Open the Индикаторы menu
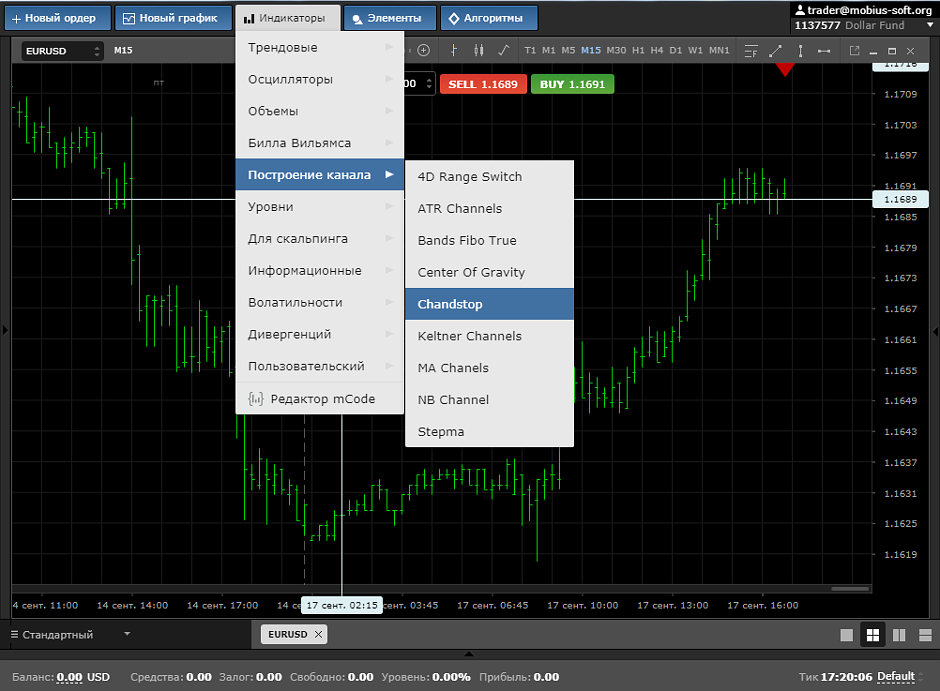 (288, 18)
